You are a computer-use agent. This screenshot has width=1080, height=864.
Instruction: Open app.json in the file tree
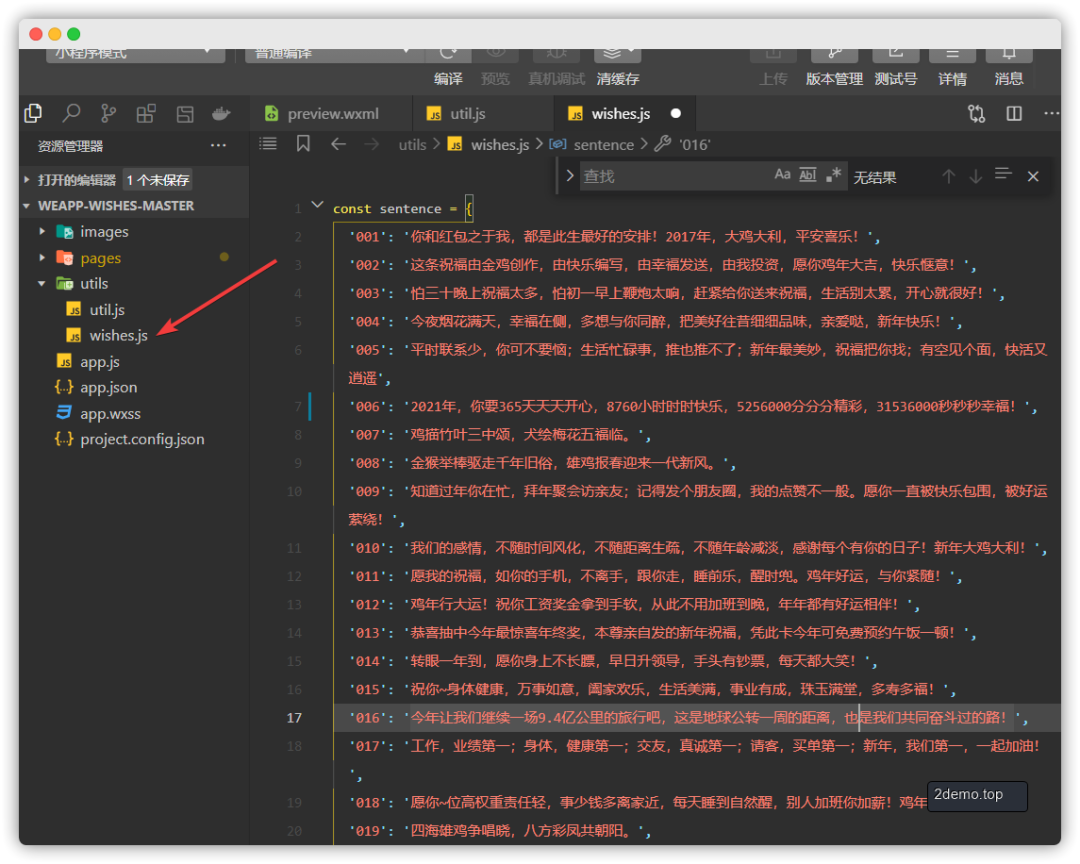[108, 387]
